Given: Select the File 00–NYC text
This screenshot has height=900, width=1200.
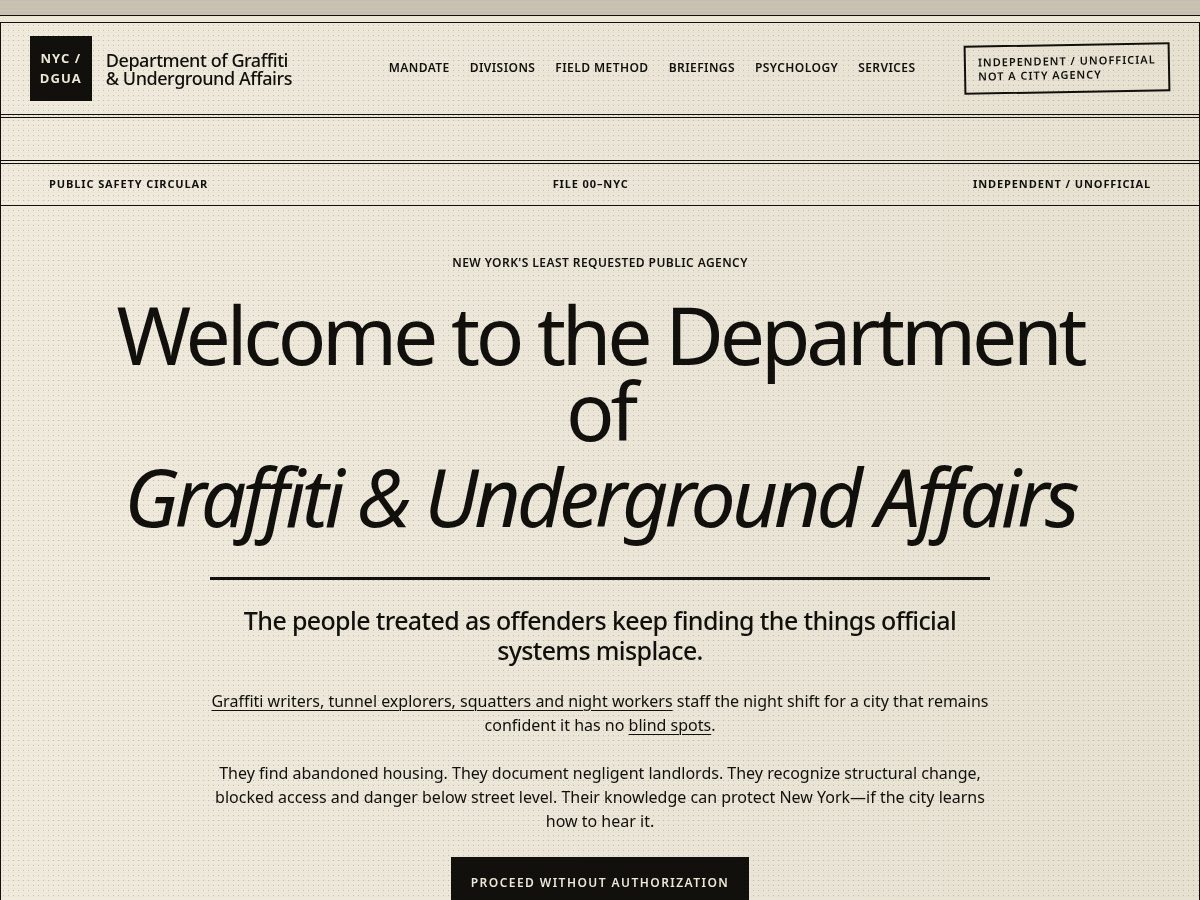Looking at the screenshot, I should coord(590,184).
